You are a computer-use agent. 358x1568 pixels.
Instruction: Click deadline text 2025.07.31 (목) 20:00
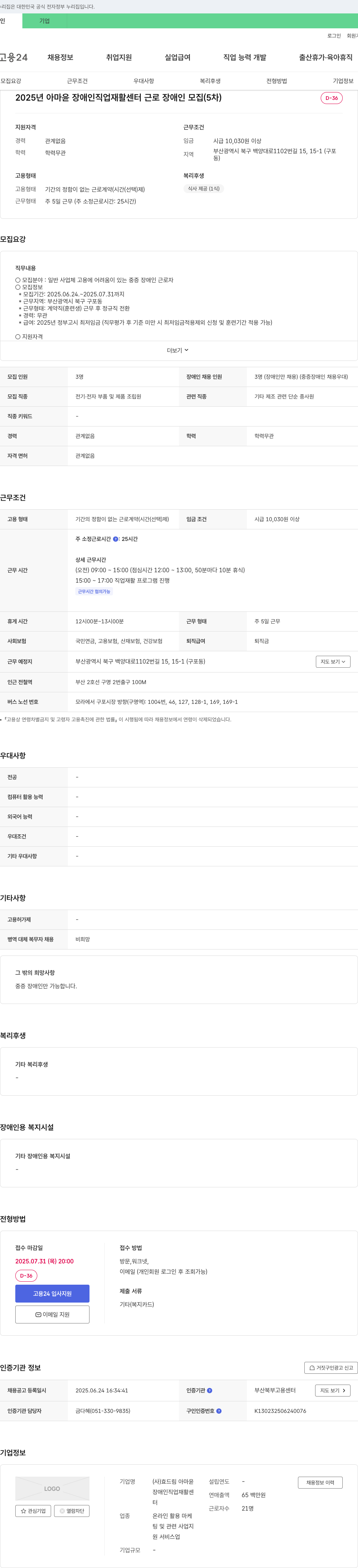(44, 1260)
